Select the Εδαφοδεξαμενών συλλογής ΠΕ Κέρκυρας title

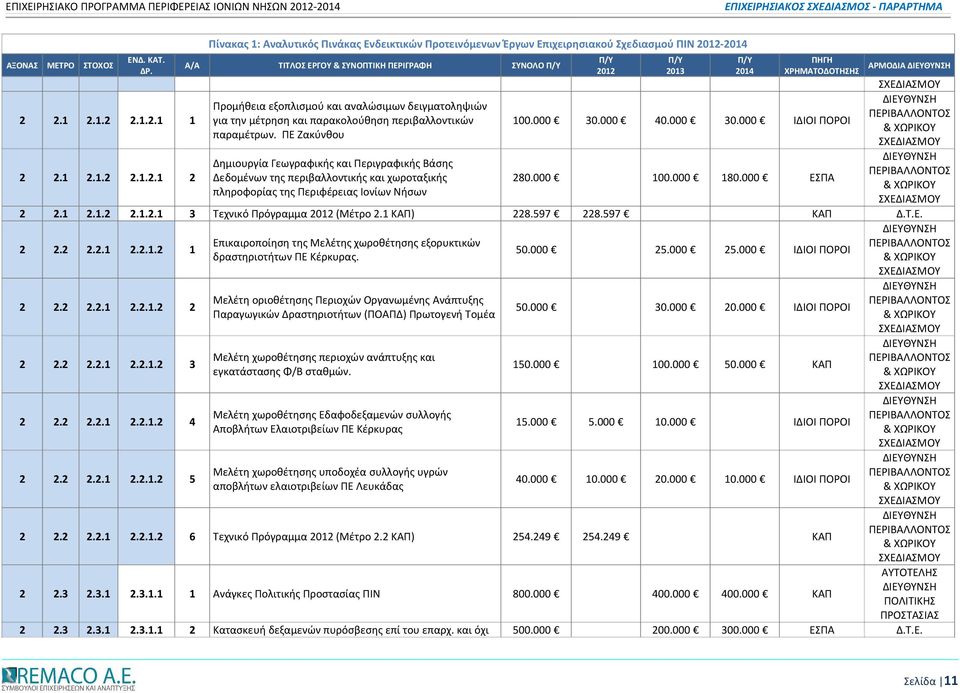[332, 422]
